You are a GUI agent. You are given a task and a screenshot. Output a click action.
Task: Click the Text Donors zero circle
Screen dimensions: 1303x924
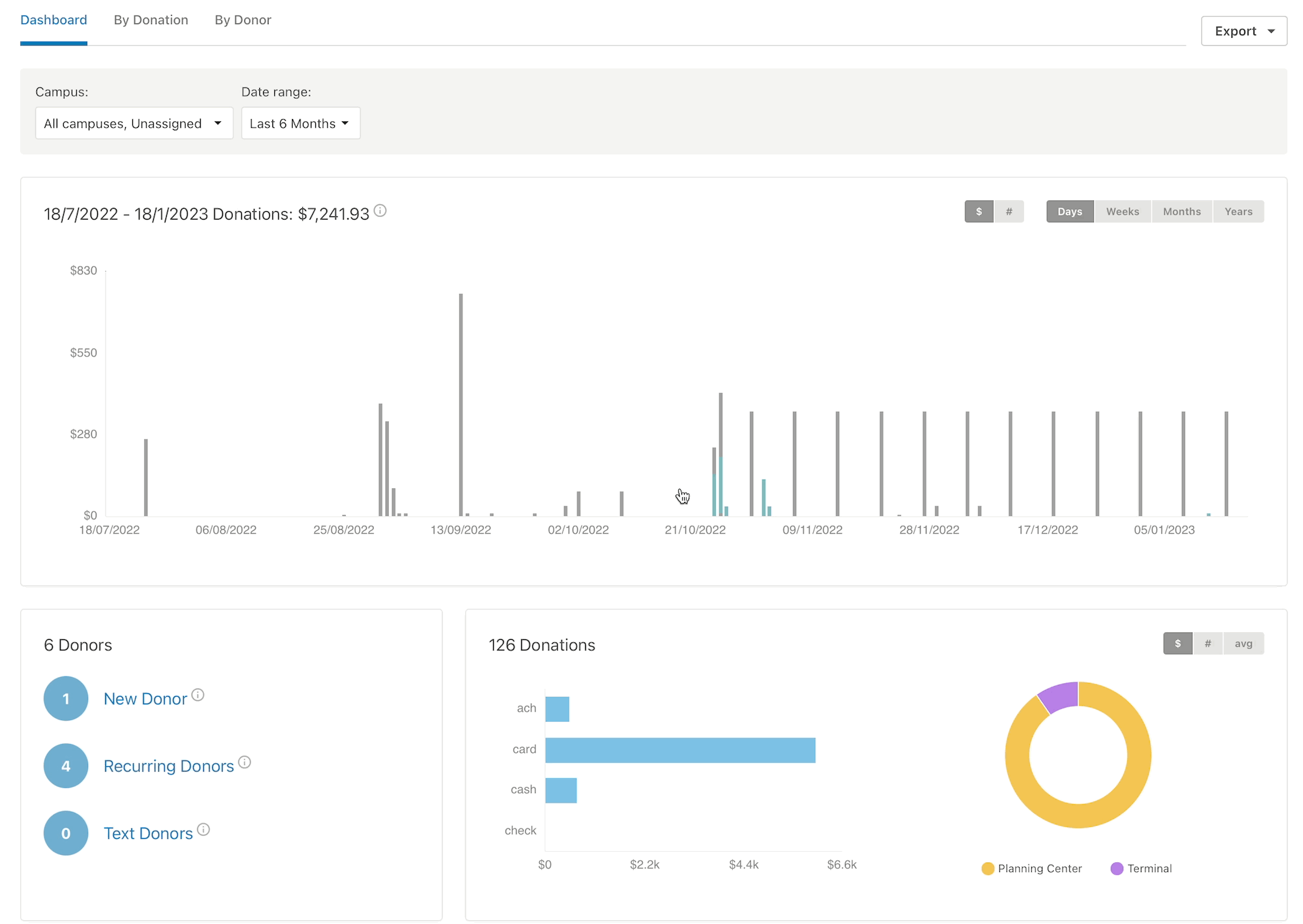[x=66, y=833]
